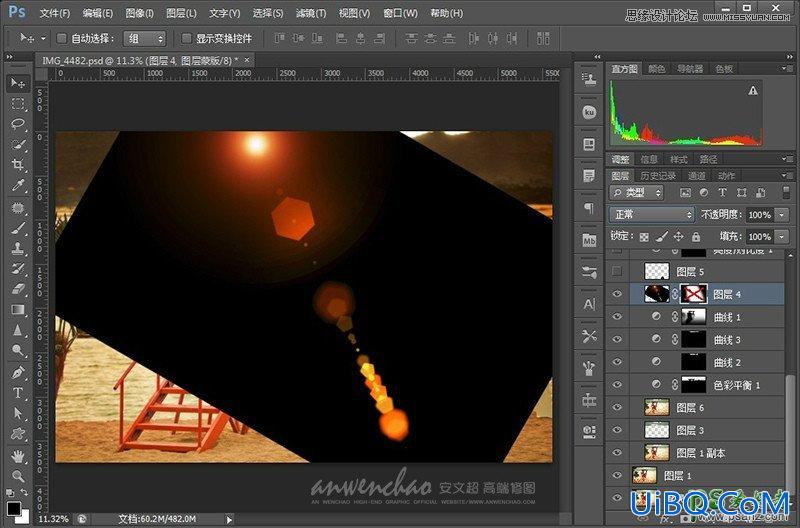
Task: Open the 正常 blend mode dropdown
Action: point(652,215)
